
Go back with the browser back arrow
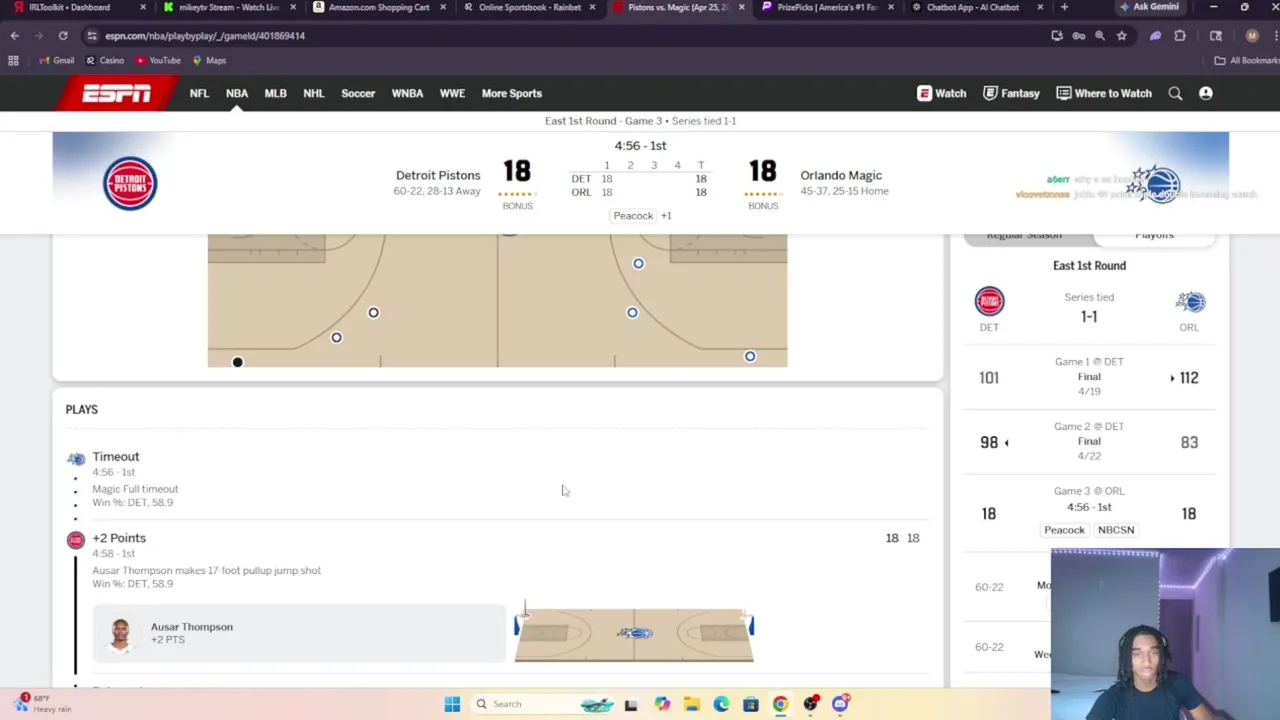tap(15, 36)
